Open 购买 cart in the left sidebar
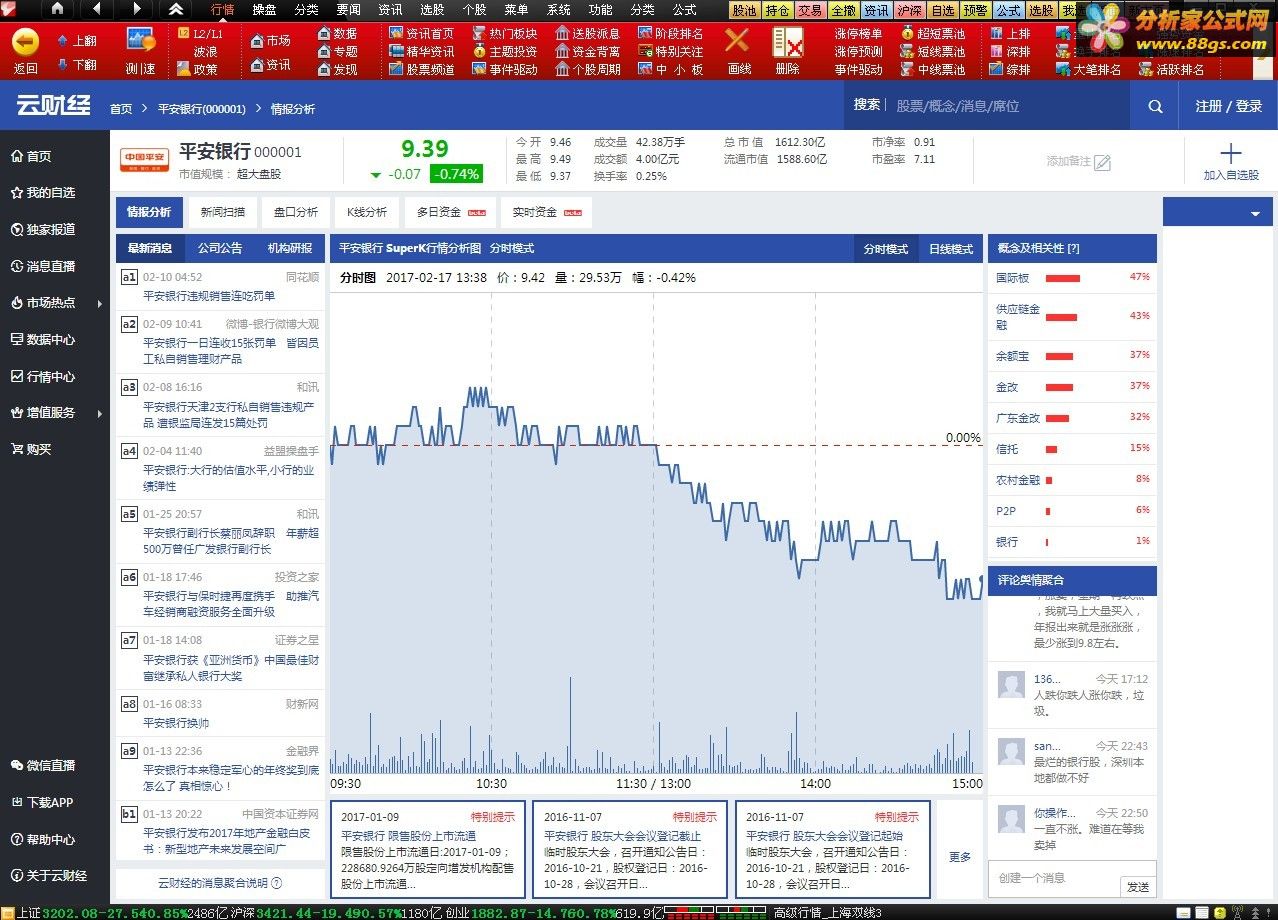The height and width of the screenshot is (920, 1278). (x=30, y=450)
